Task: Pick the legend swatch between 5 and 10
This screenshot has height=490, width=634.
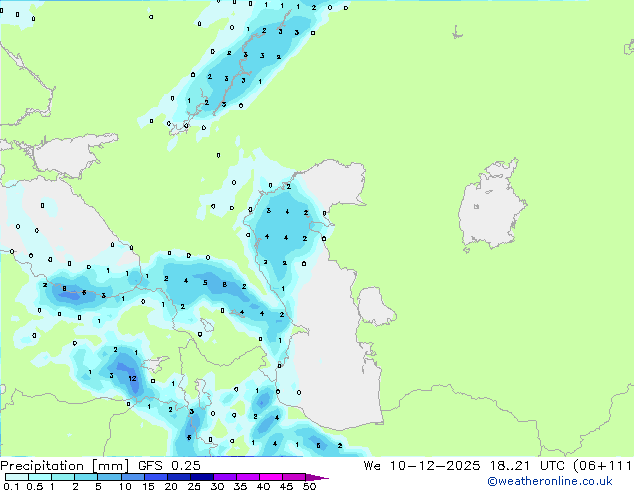Action: point(110,477)
